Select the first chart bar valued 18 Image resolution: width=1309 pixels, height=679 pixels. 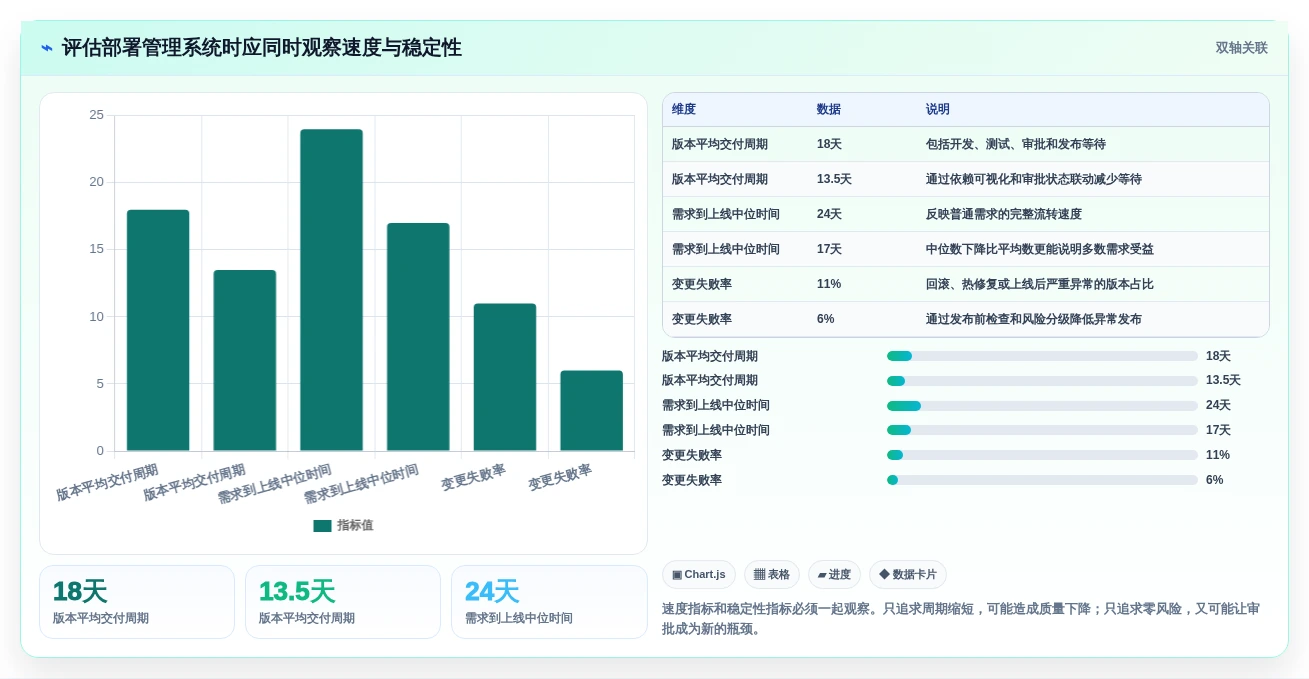tap(158, 330)
